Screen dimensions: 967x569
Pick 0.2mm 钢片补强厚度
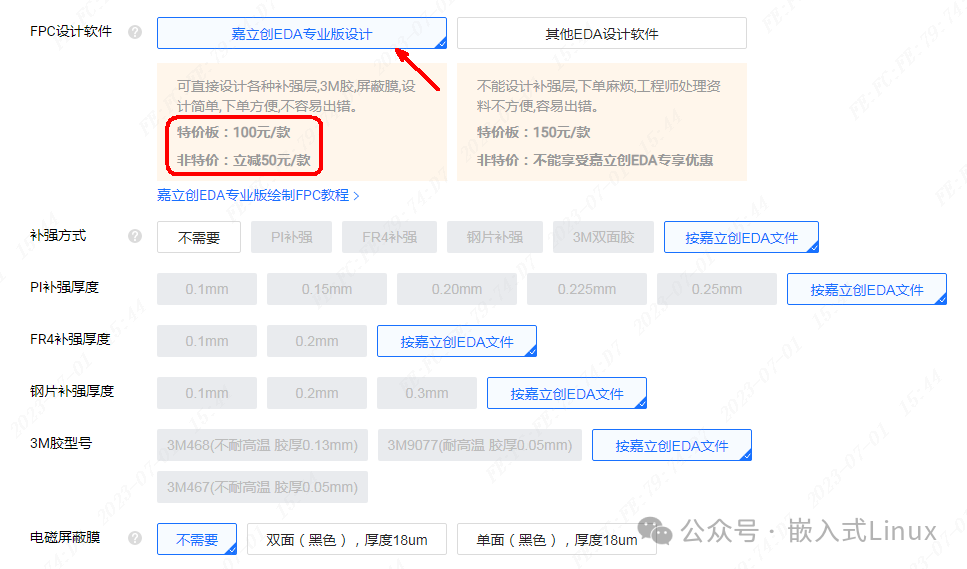(x=316, y=393)
